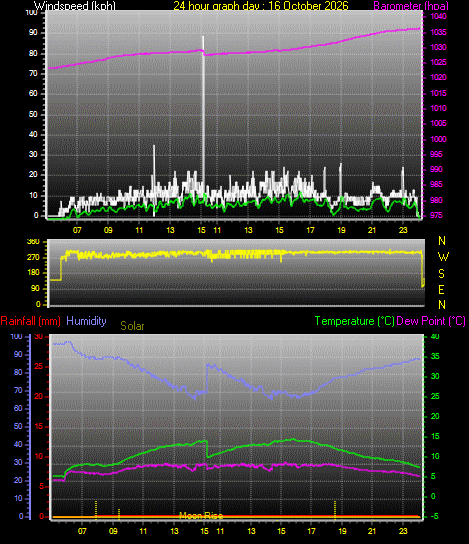Click the "Windspeed (kph)" chart title
Viewport: 469px width, 544px height.
(75, 6)
